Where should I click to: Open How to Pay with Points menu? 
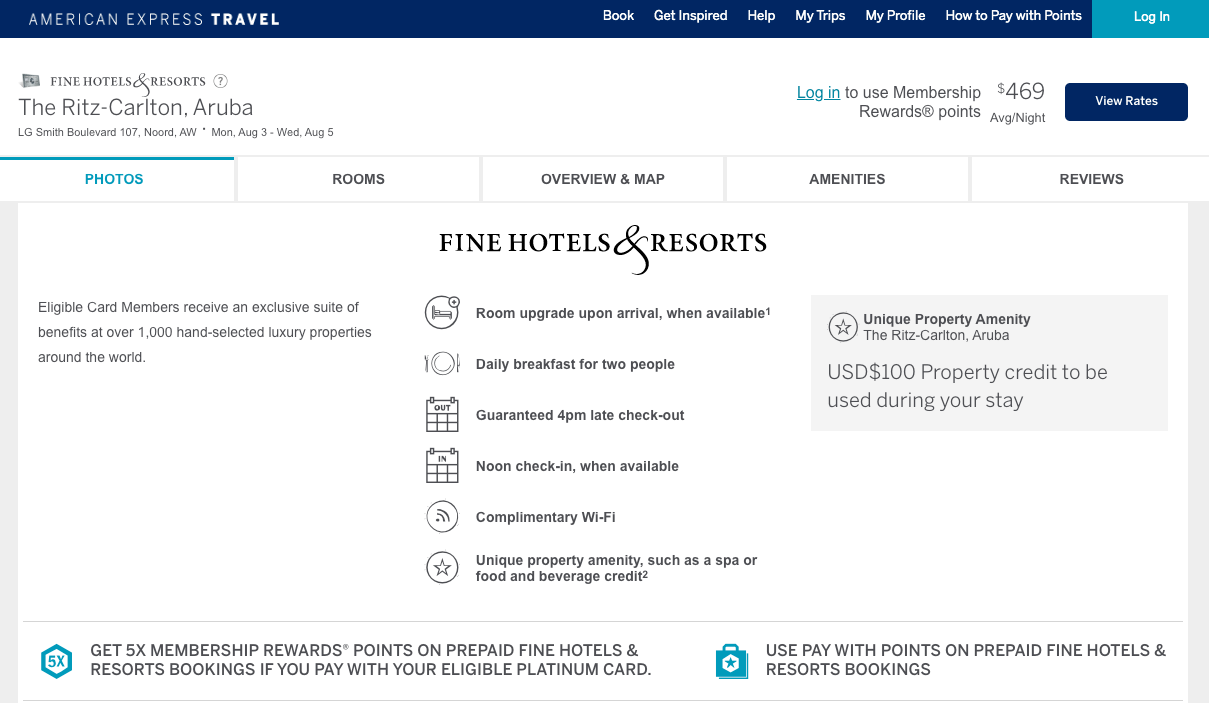pos(1013,15)
